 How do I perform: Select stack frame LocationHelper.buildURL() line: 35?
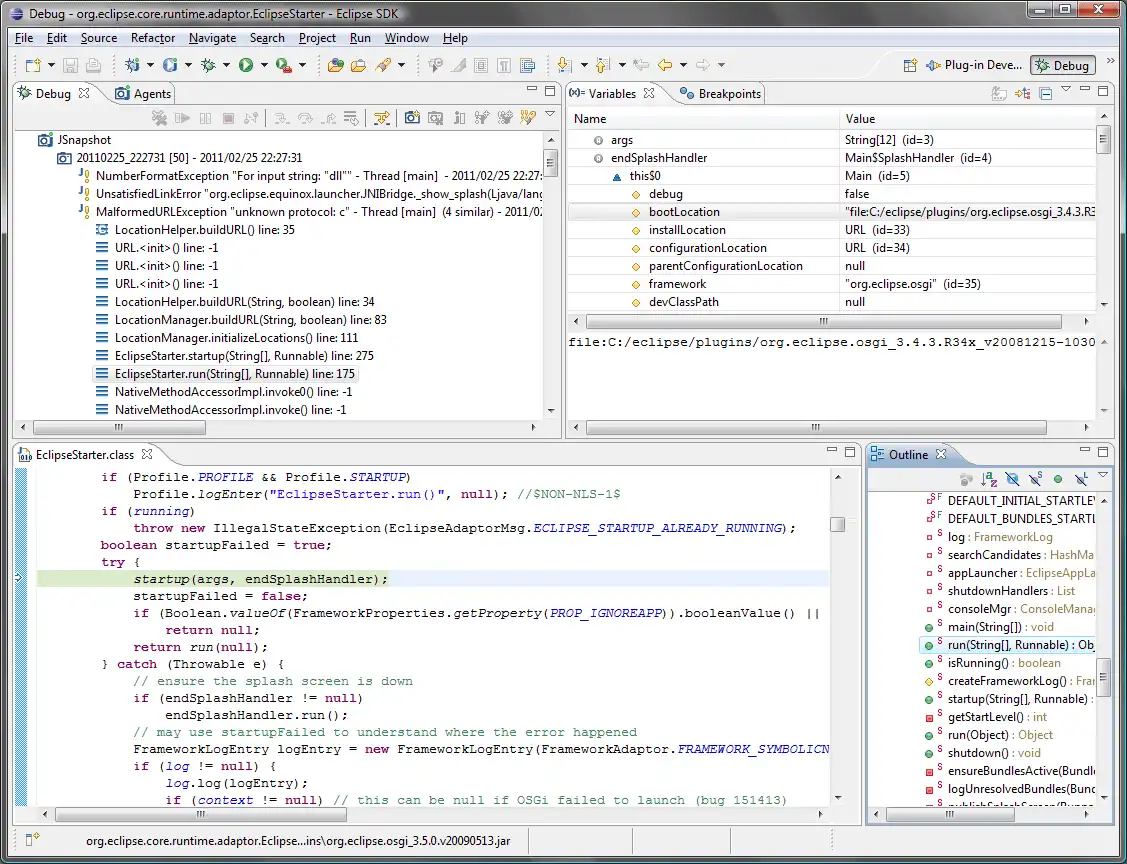(204, 230)
